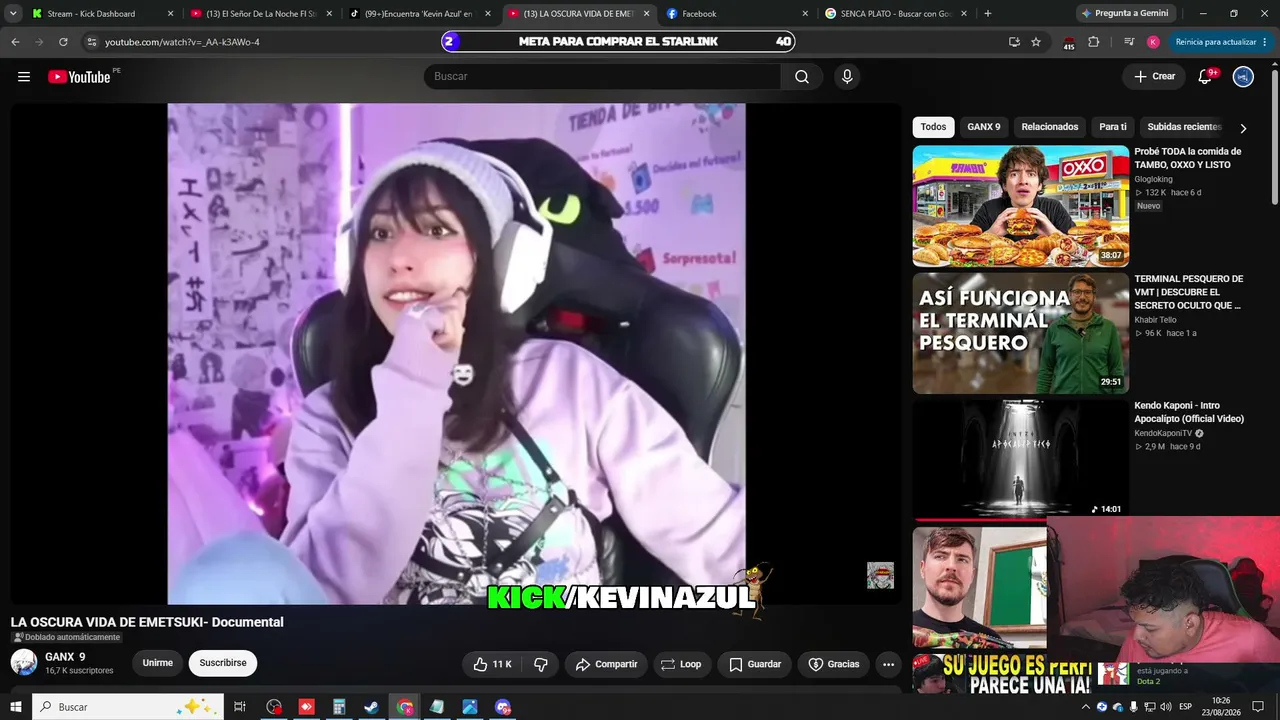Image resolution: width=1280 pixels, height=720 pixels.
Task: Open YouTube notifications bell
Action: (x=1205, y=77)
